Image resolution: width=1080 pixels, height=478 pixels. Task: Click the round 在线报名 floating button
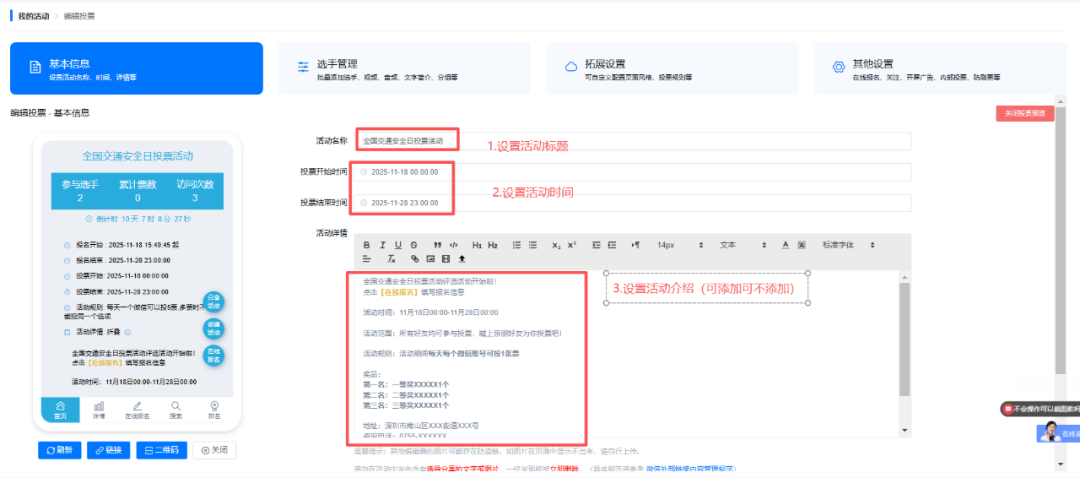[214, 355]
